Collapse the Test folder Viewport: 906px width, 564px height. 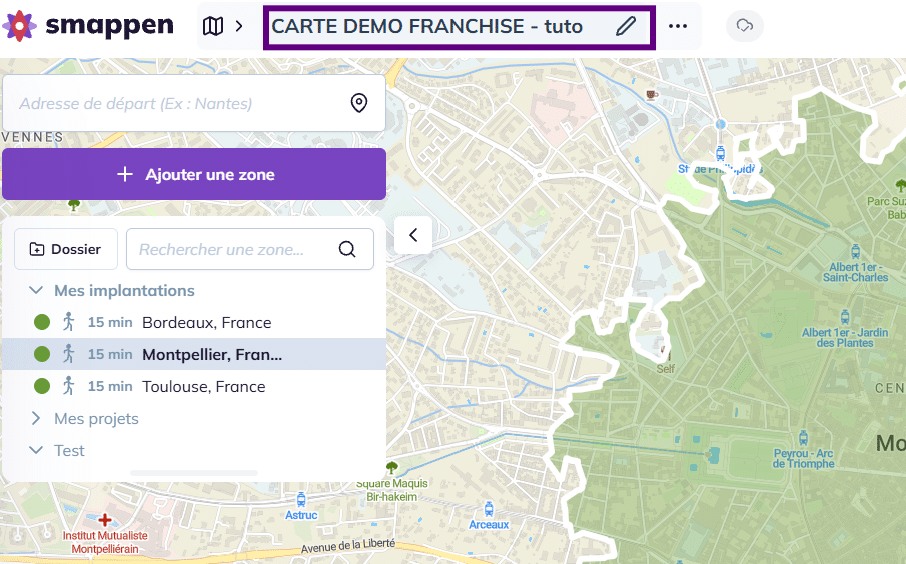point(36,450)
